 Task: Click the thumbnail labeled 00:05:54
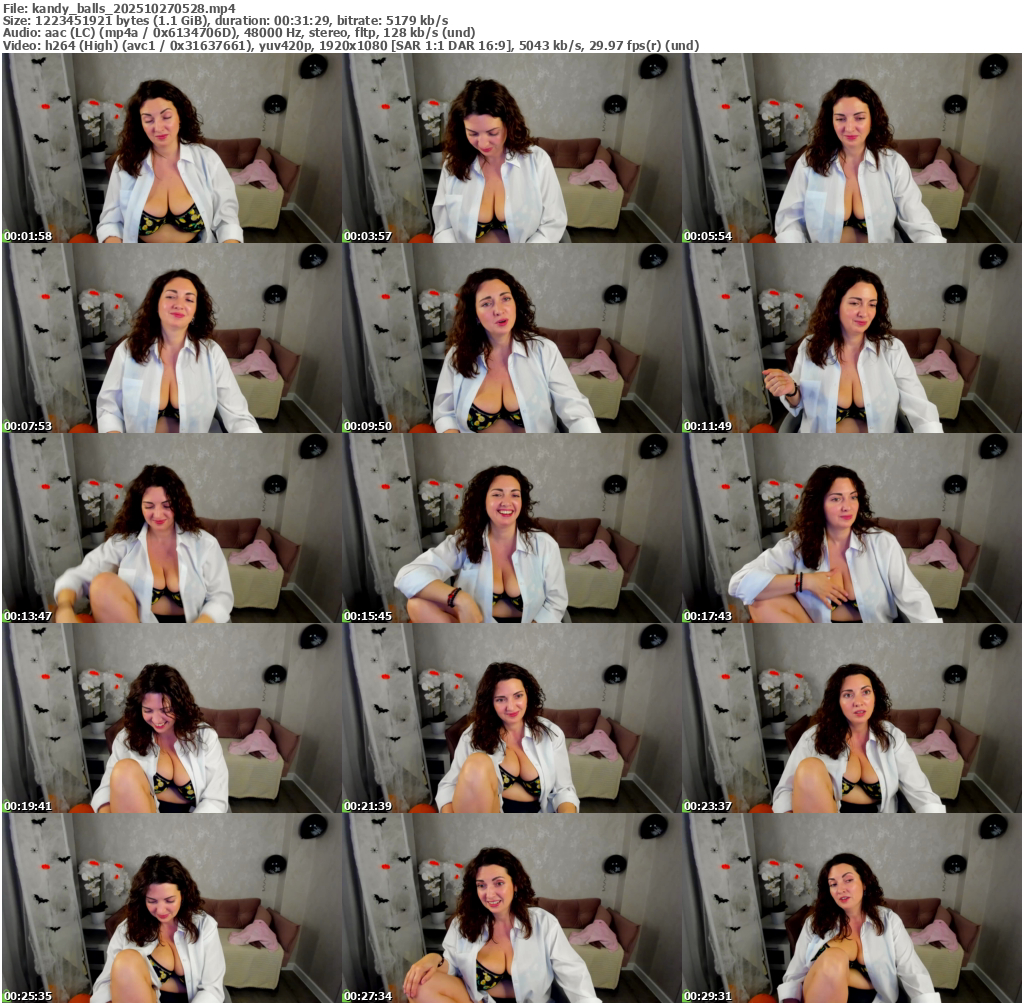852,148
